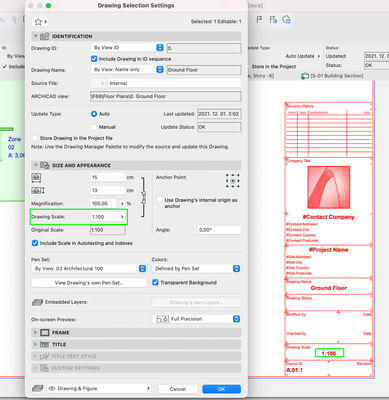Expand the Title panel
Image resolution: width=389 pixels, height=400 pixels.
coord(35,344)
